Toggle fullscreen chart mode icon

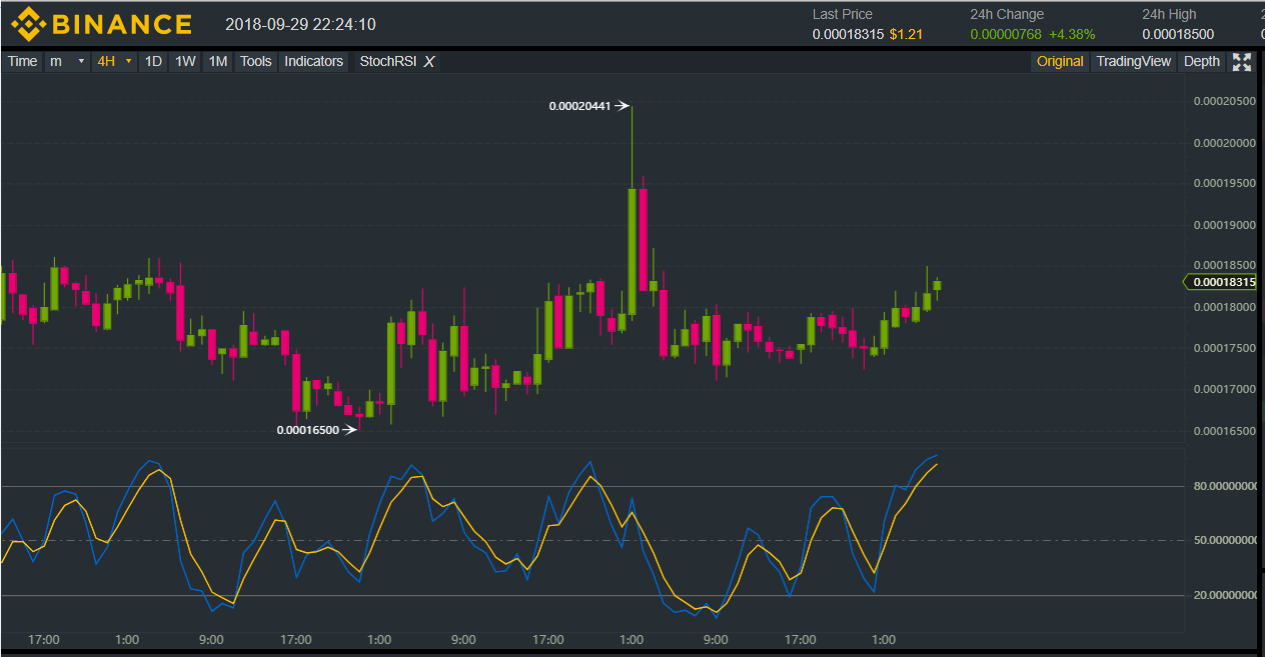click(x=1241, y=62)
